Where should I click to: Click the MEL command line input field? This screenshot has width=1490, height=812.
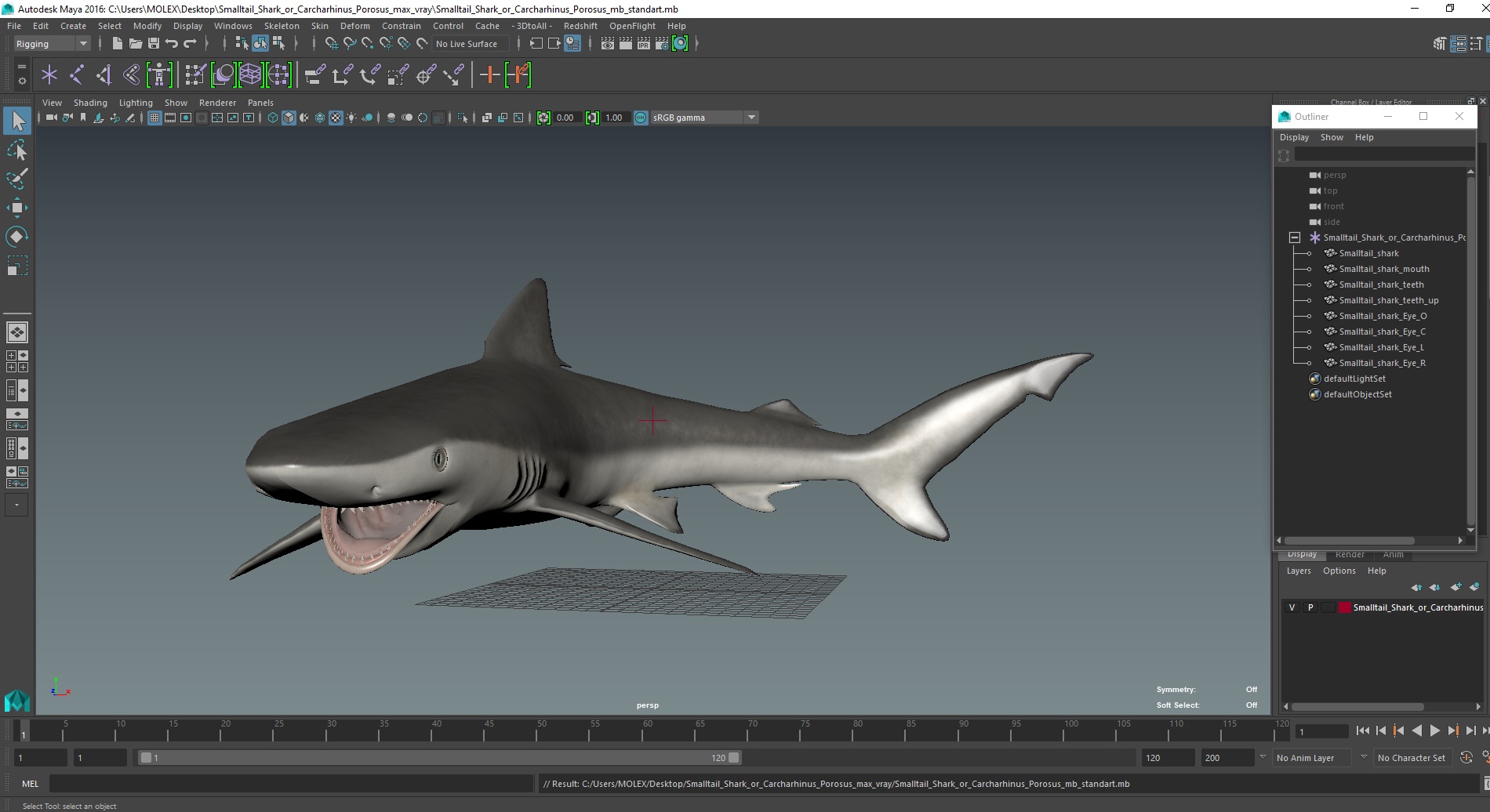point(291,784)
